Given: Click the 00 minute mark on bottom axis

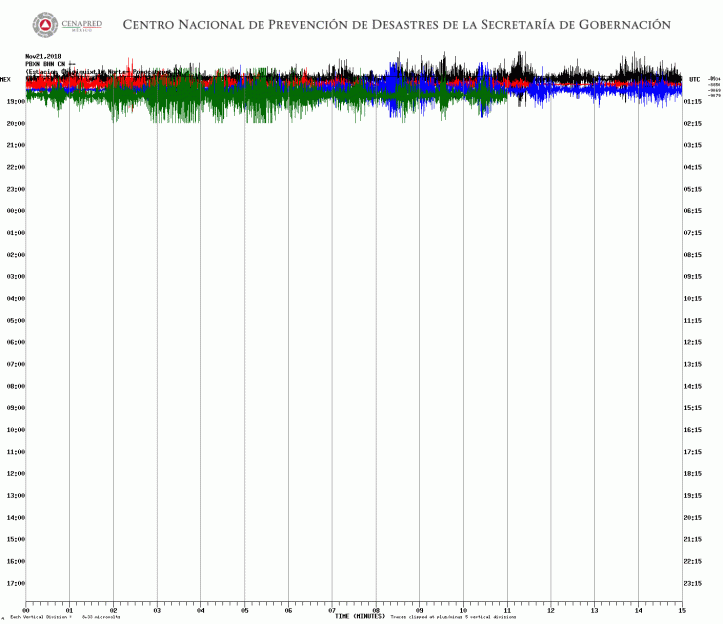Looking at the screenshot, I should click(x=26, y=609).
